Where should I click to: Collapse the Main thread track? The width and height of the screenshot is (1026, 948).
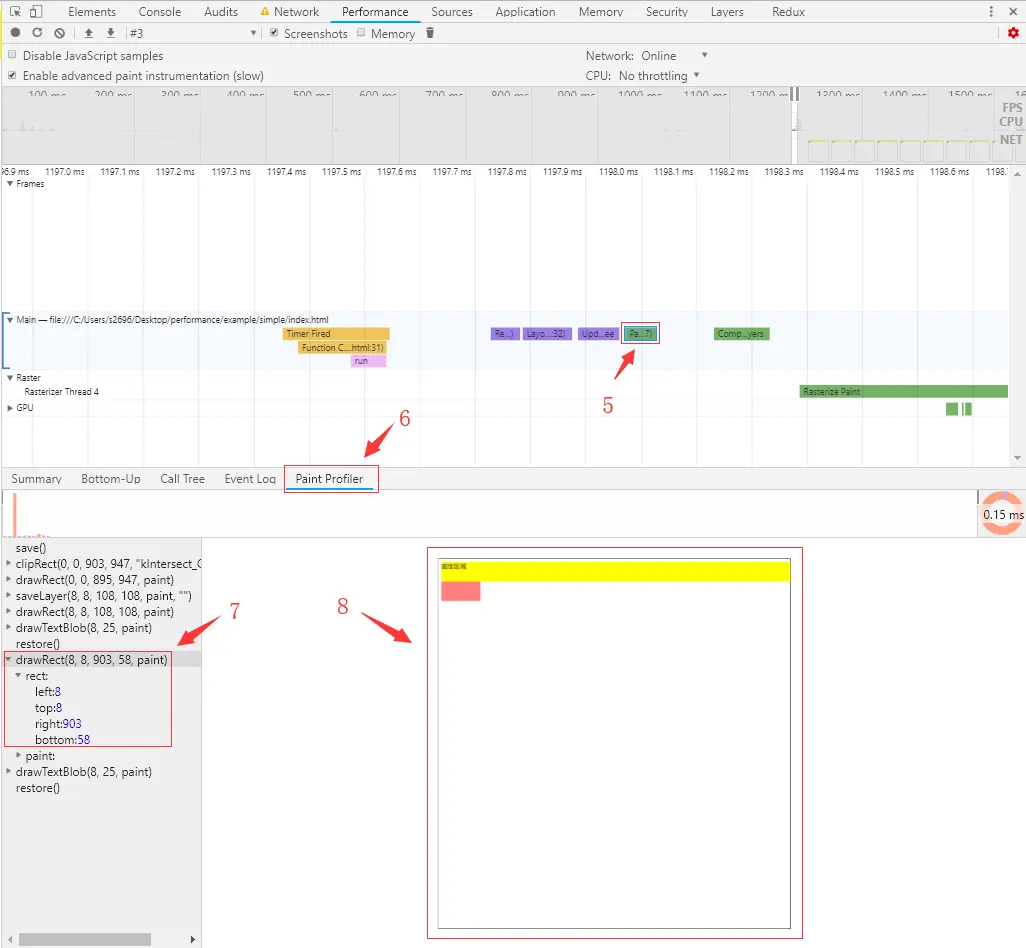tap(10, 320)
